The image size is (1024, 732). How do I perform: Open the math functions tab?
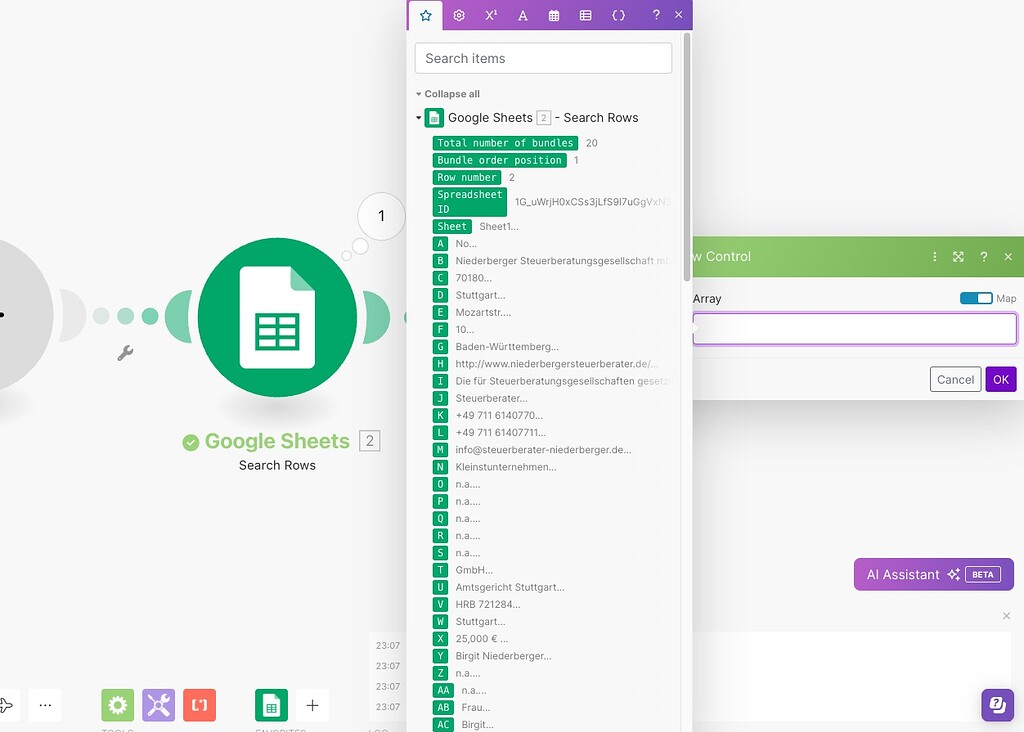point(490,15)
